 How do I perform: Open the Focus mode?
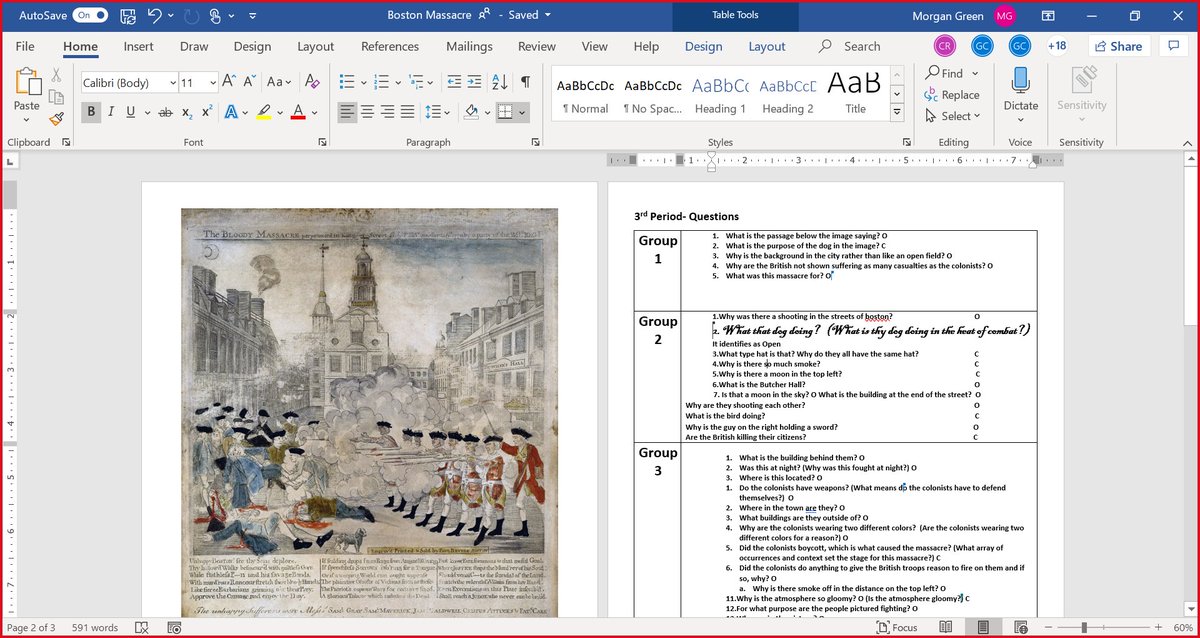(x=896, y=627)
